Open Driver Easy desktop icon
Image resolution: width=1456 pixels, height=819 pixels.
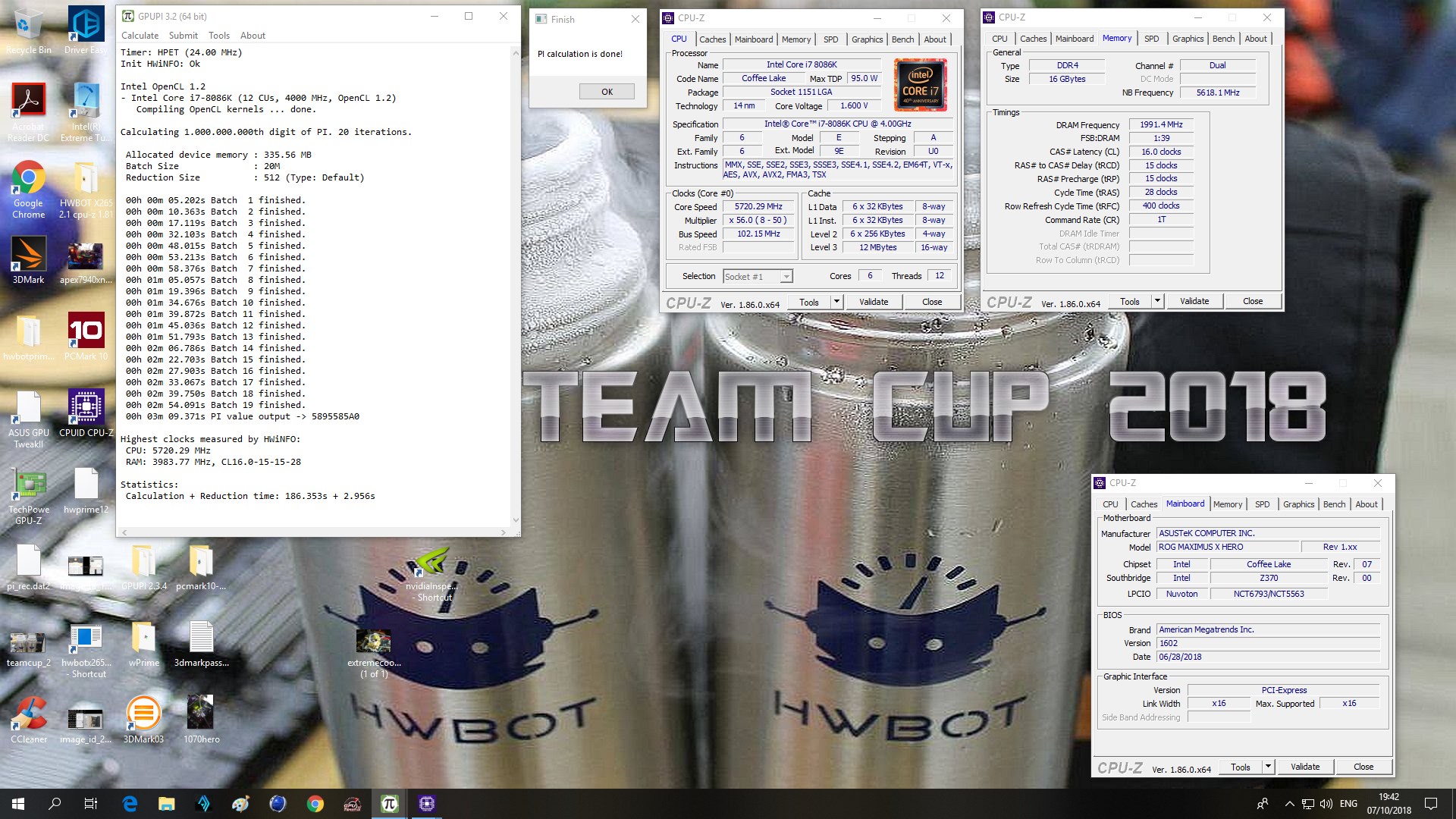point(86,30)
